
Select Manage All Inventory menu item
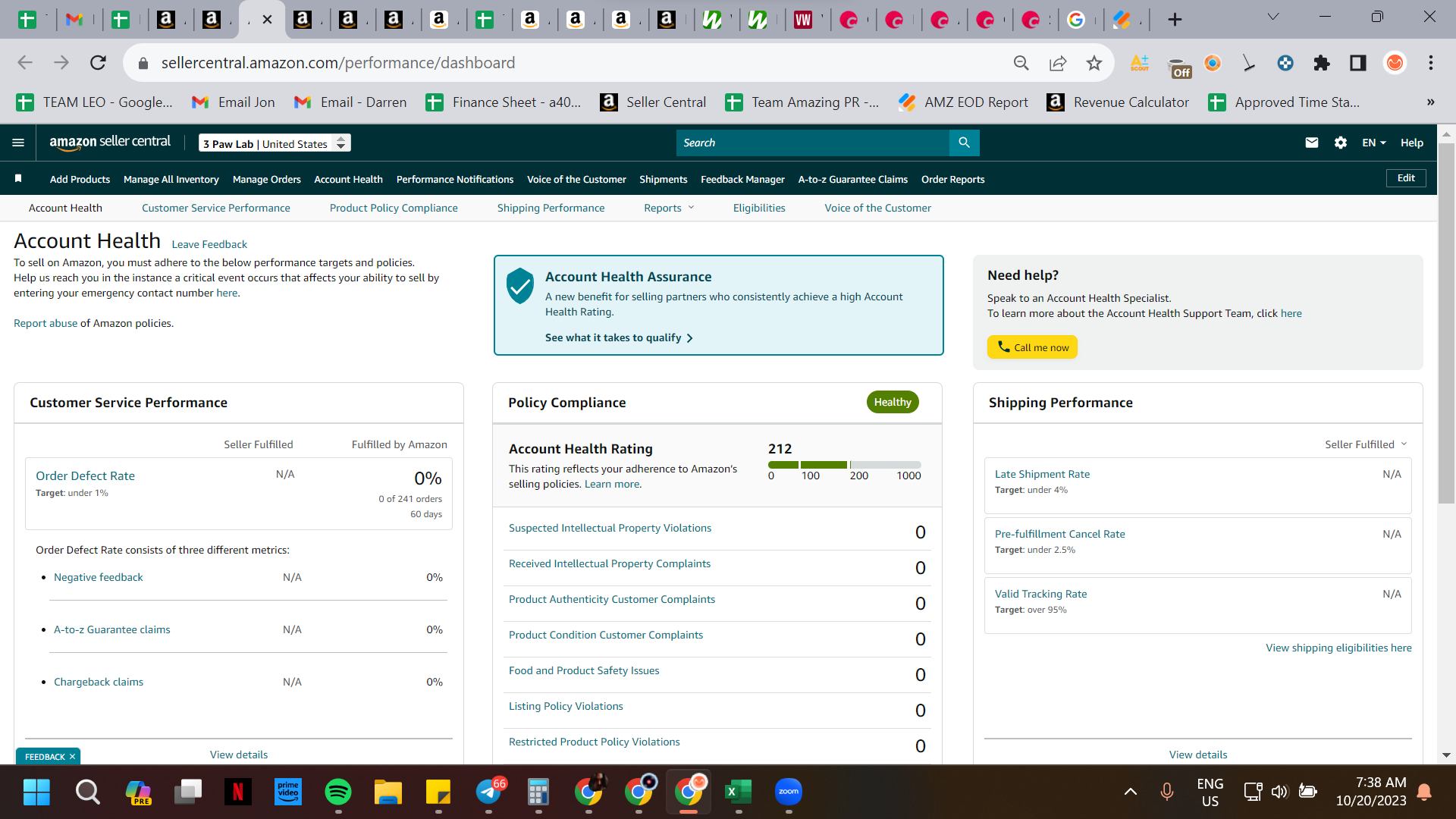click(171, 179)
